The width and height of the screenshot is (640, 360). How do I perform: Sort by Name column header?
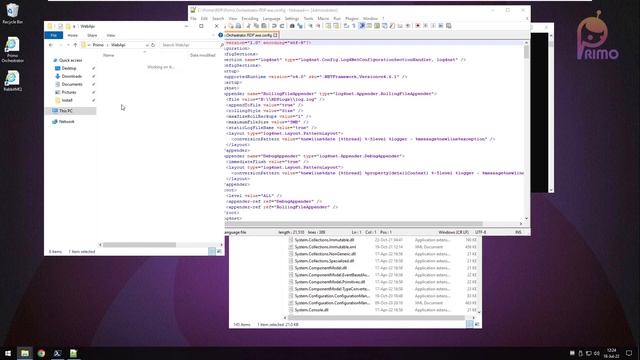click(x=109, y=55)
